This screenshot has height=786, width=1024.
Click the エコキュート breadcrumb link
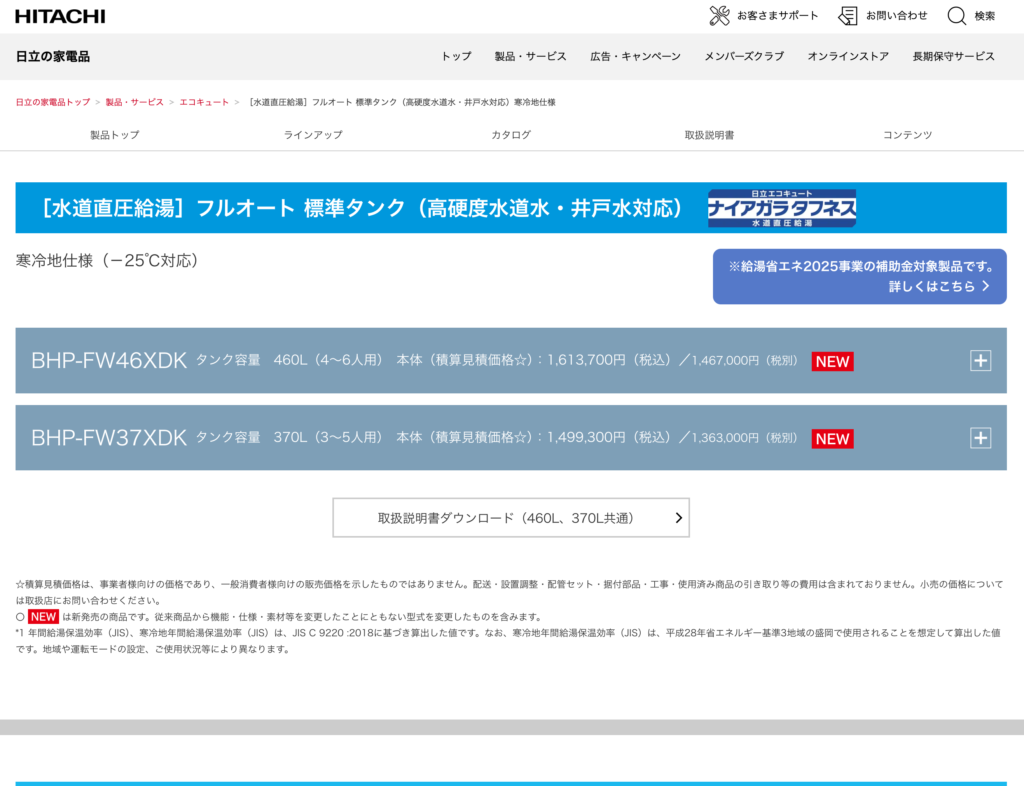(204, 102)
